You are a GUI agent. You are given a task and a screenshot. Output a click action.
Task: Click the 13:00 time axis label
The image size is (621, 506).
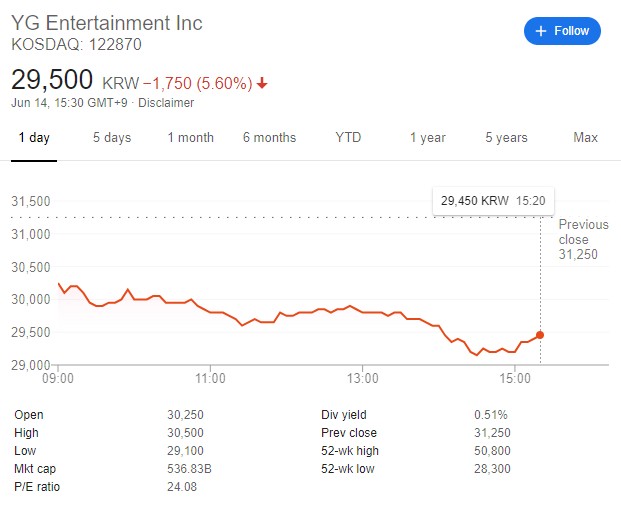(x=363, y=378)
